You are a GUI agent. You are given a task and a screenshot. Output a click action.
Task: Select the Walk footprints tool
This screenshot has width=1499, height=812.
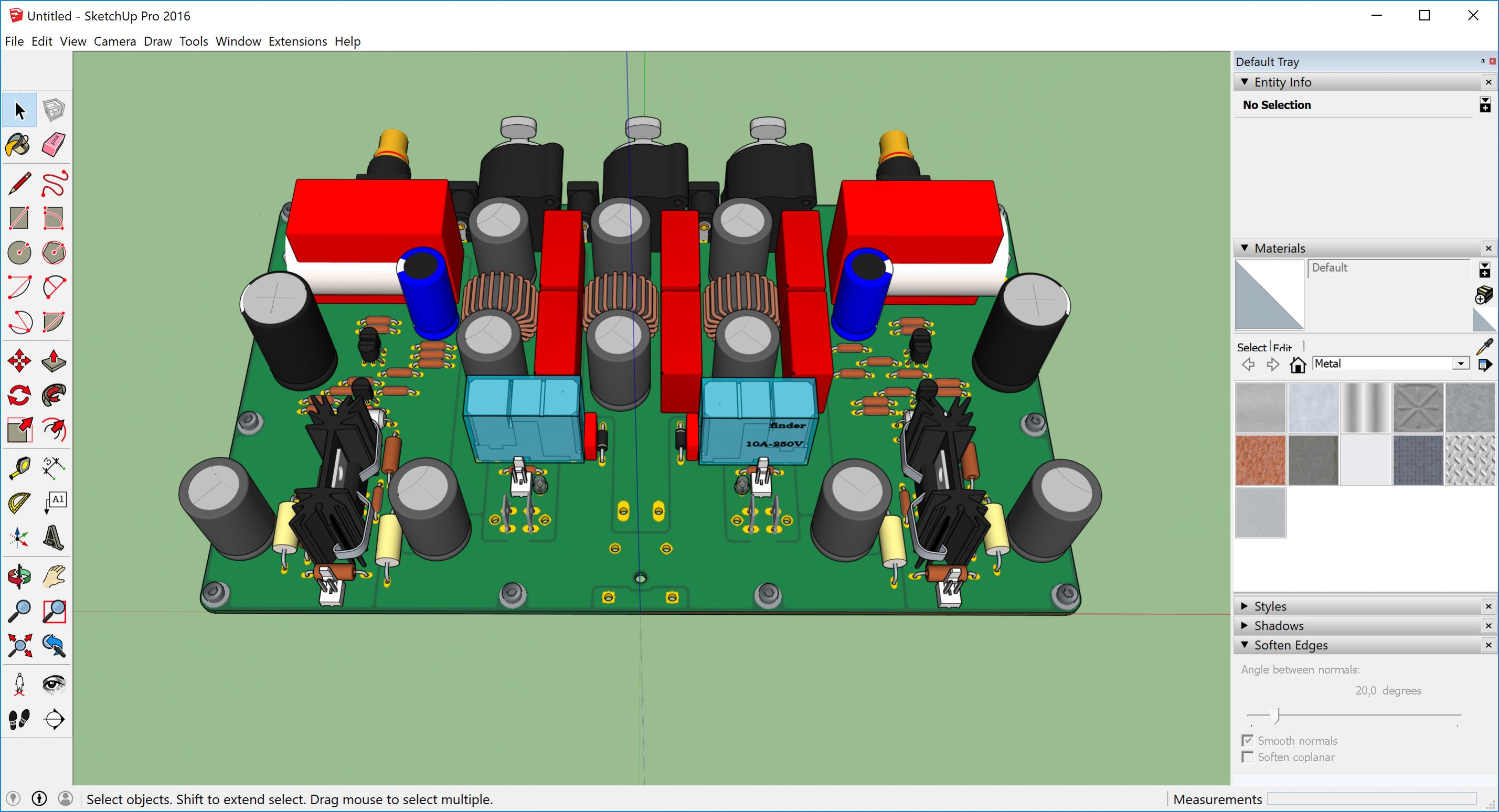[x=19, y=719]
